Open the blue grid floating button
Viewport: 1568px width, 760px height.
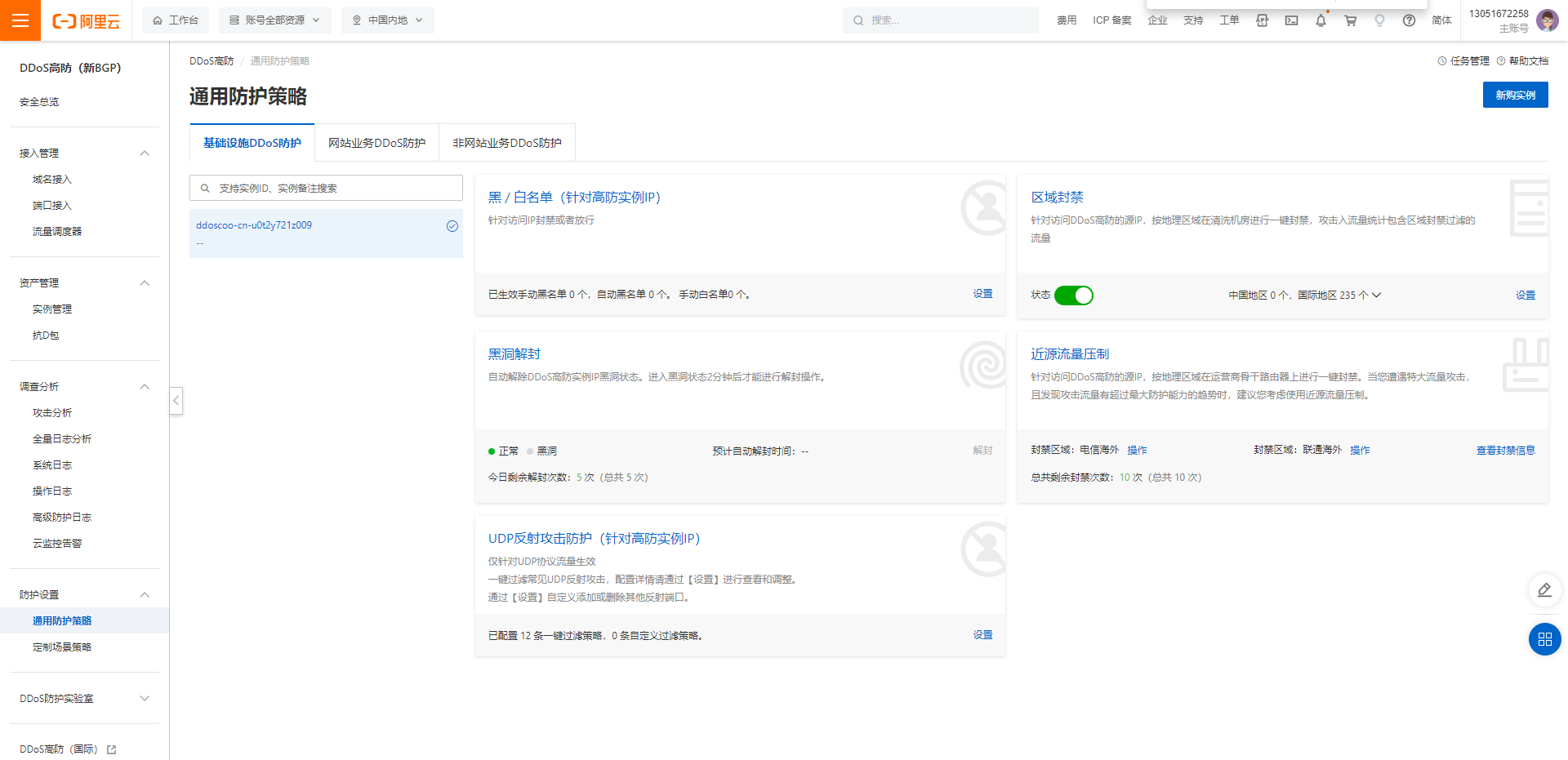(1544, 639)
